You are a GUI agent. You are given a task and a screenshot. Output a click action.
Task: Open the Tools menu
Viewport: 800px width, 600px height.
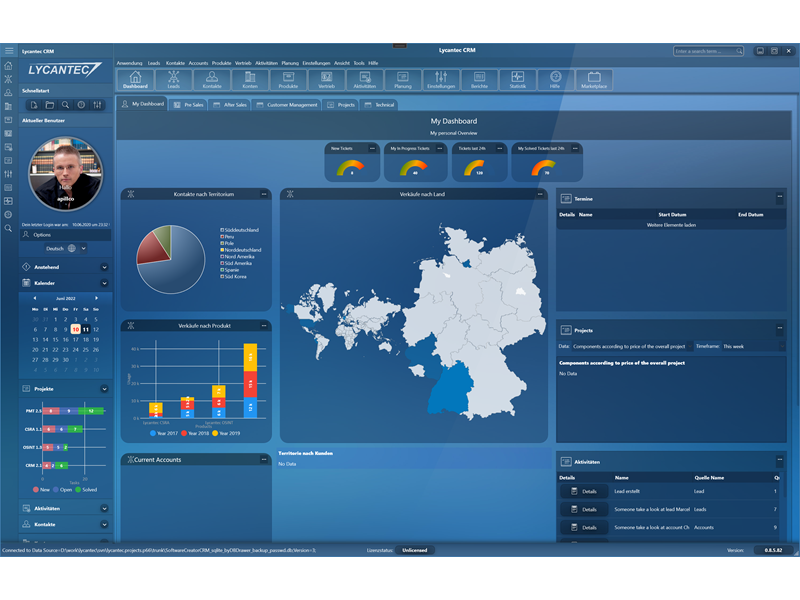point(359,63)
